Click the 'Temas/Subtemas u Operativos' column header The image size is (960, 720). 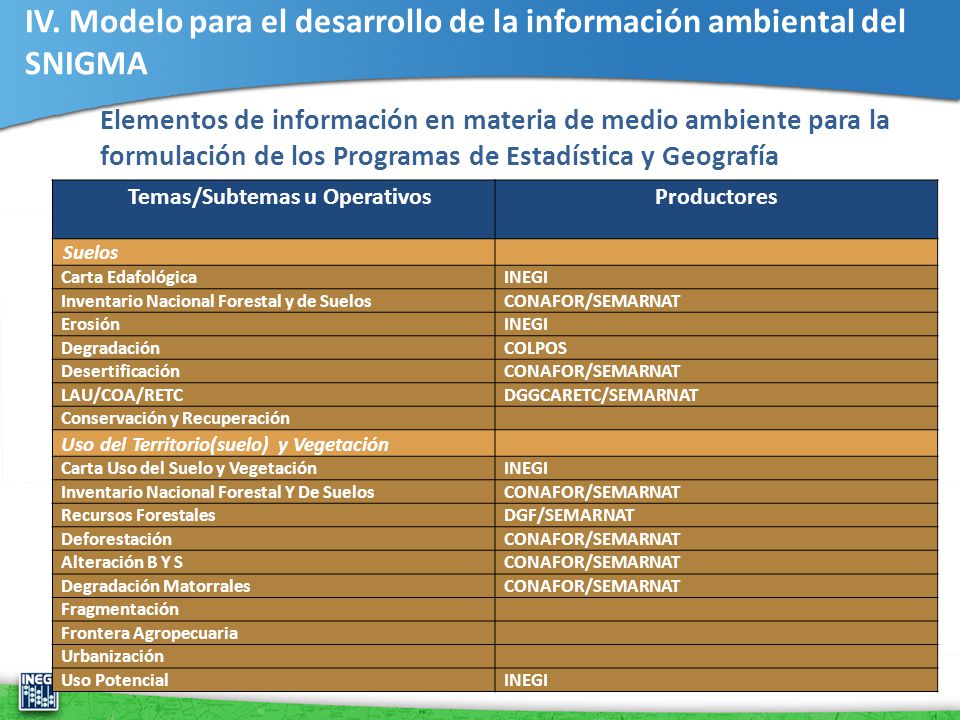pos(274,209)
